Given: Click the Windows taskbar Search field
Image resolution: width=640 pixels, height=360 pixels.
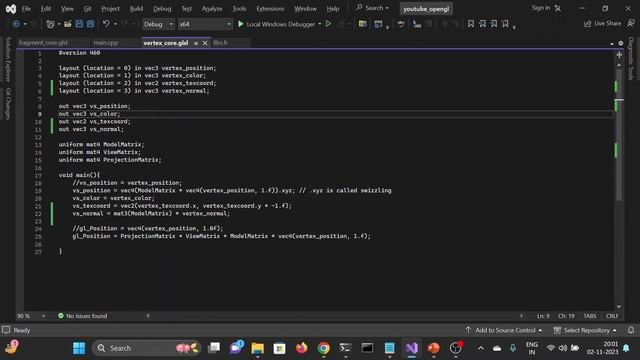Looking at the screenshot, I should [x=147, y=348].
